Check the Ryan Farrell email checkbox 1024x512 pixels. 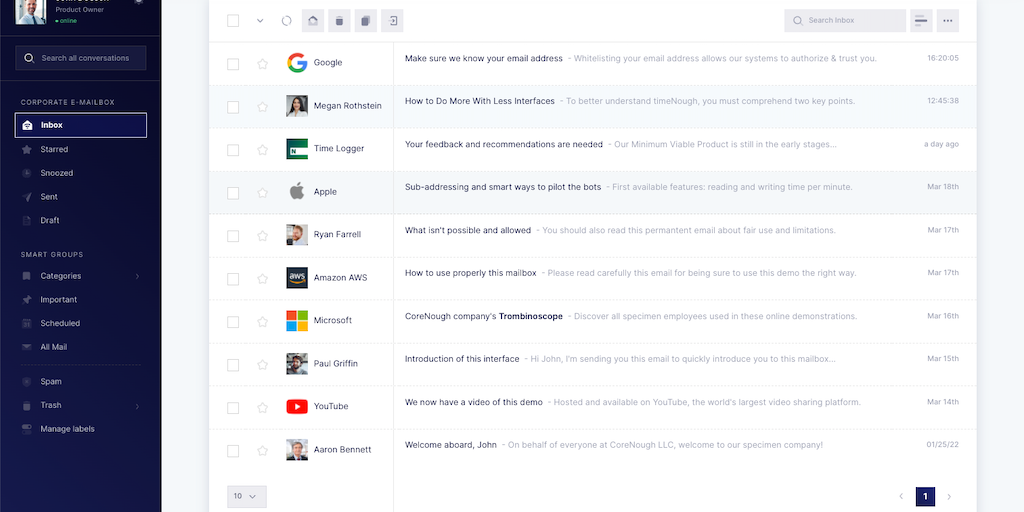[x=233, y=236]
